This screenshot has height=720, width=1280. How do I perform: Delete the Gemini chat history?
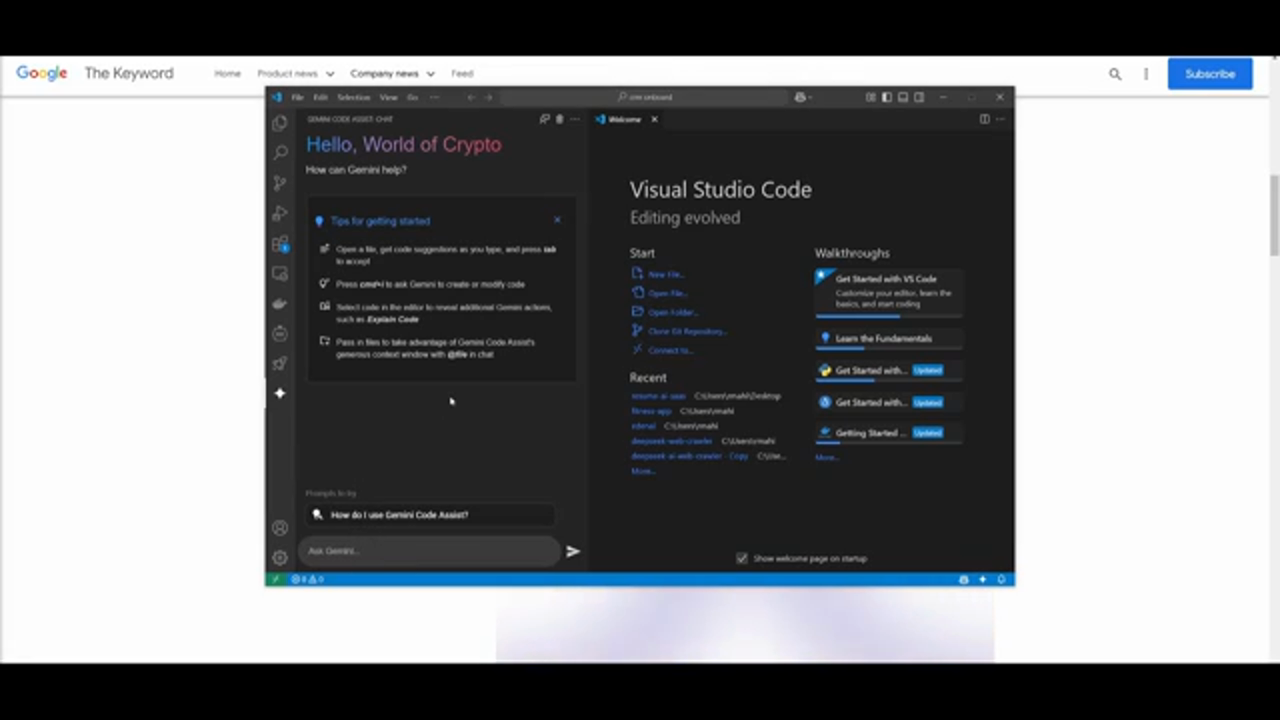coord(560,119)
